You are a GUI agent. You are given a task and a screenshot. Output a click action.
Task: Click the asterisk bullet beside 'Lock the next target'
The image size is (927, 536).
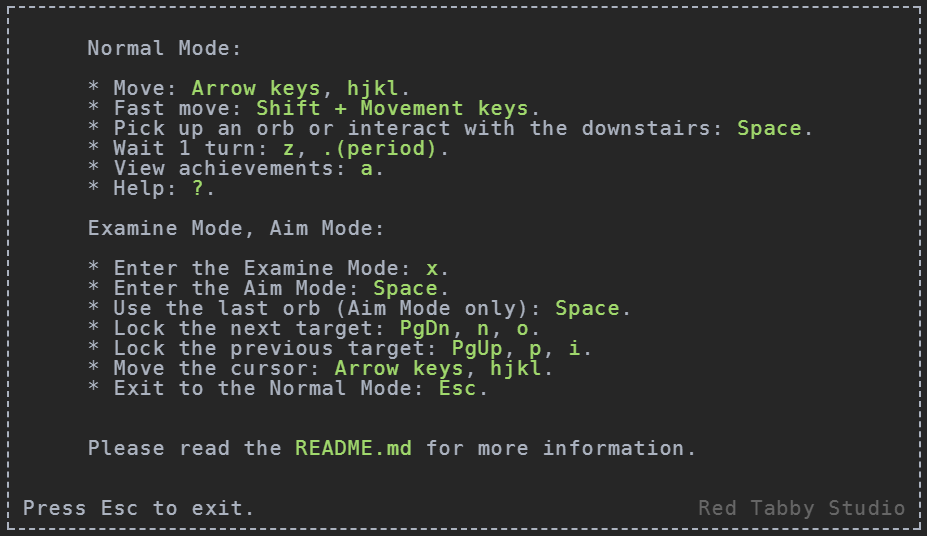(x=93, y=327)
